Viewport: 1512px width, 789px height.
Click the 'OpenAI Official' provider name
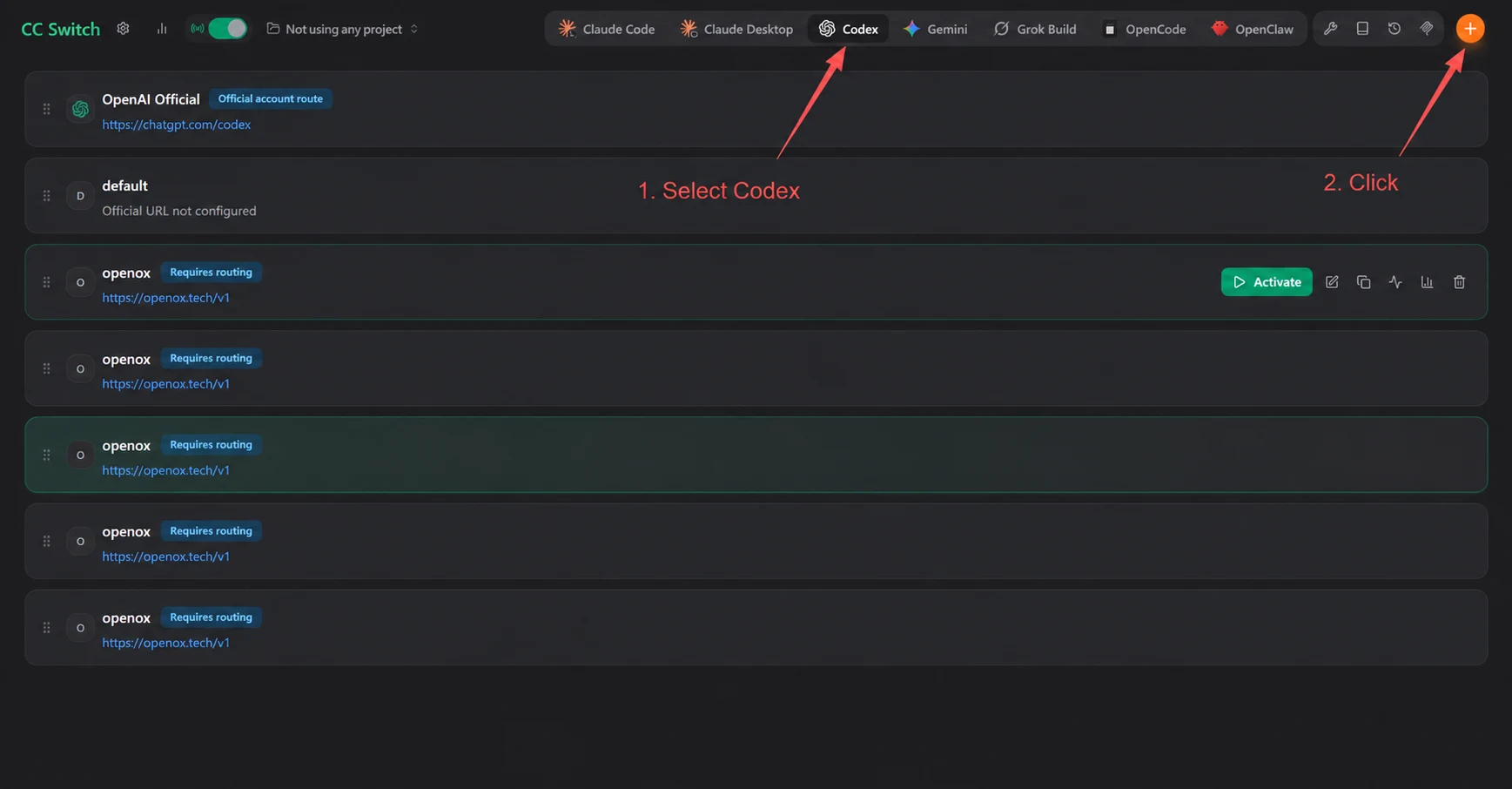[151, 99]
